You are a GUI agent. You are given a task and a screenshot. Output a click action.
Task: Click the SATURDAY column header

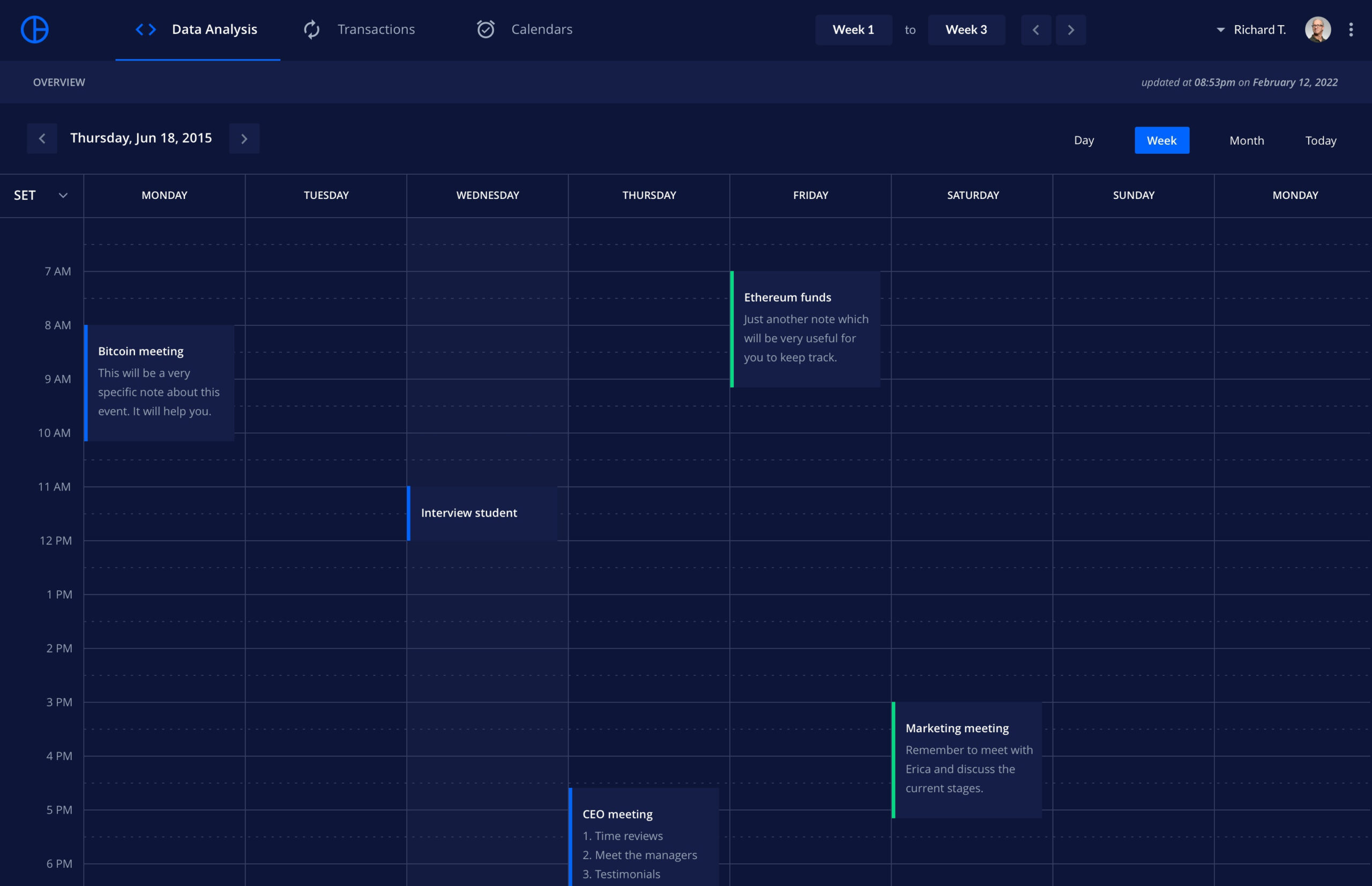973,196
